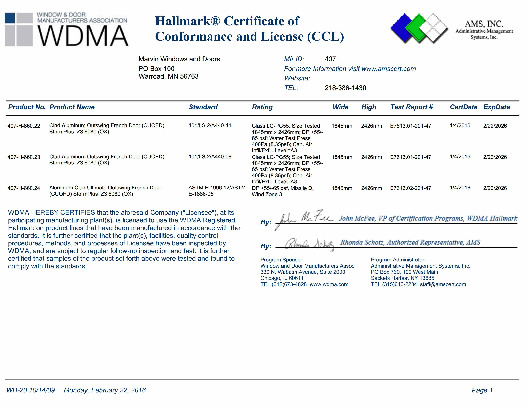Viewport: 528px width, 408px height.
Task: Click the AMS, INC. diamond logo
Action: click(x=419, y=28)
